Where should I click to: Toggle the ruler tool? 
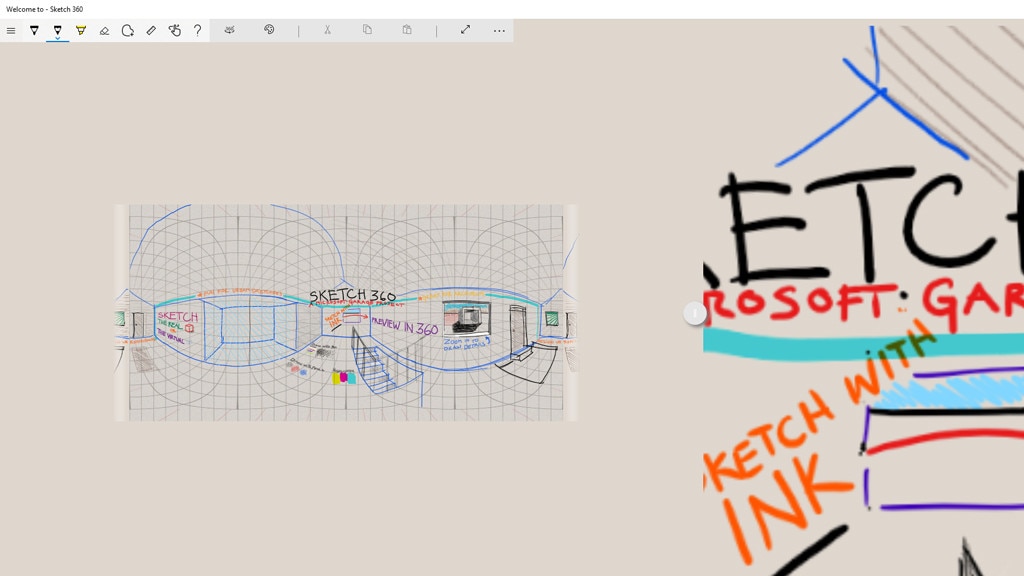151,31
